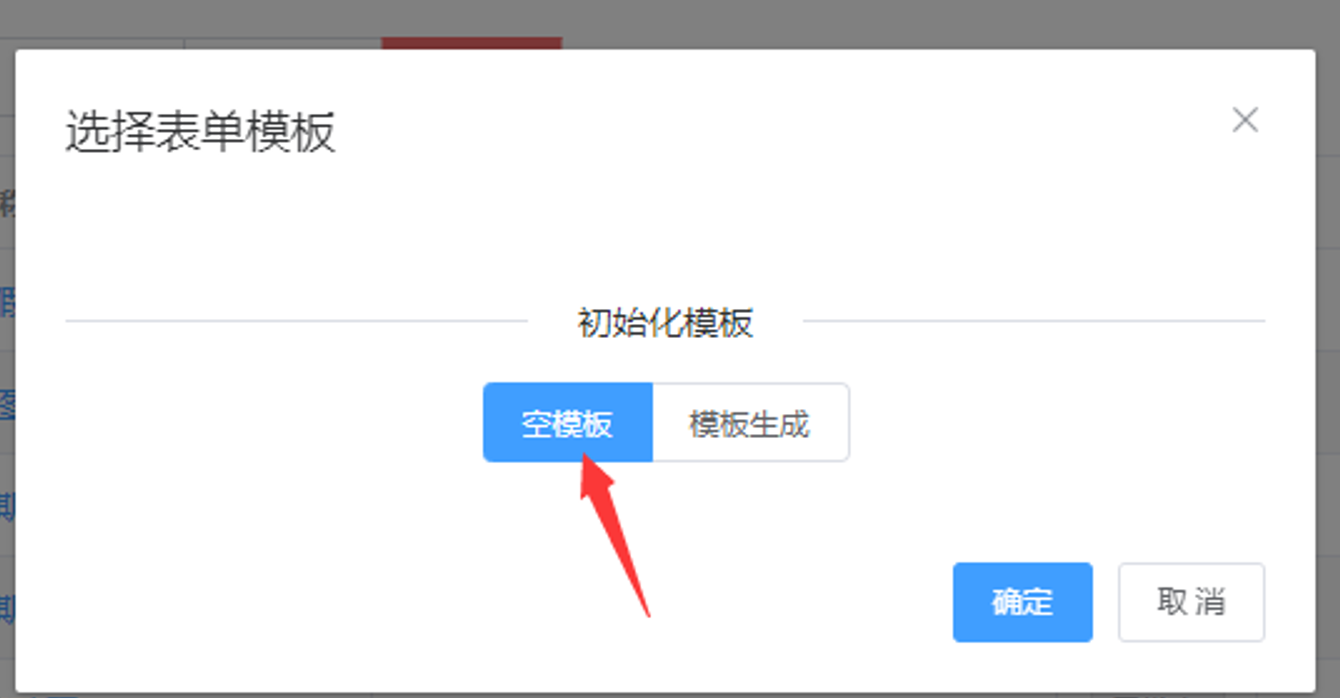Click the 选择表单模板 dialog title
Viewport: 1340px width, 698px height.
tap(200, 133)
